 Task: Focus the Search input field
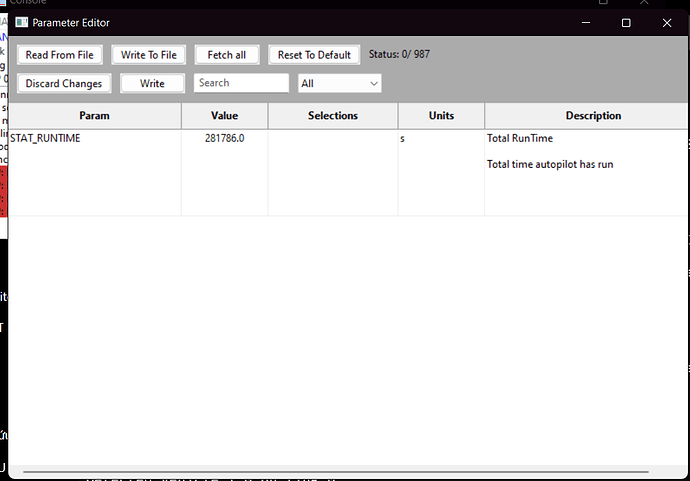[241, 83]
